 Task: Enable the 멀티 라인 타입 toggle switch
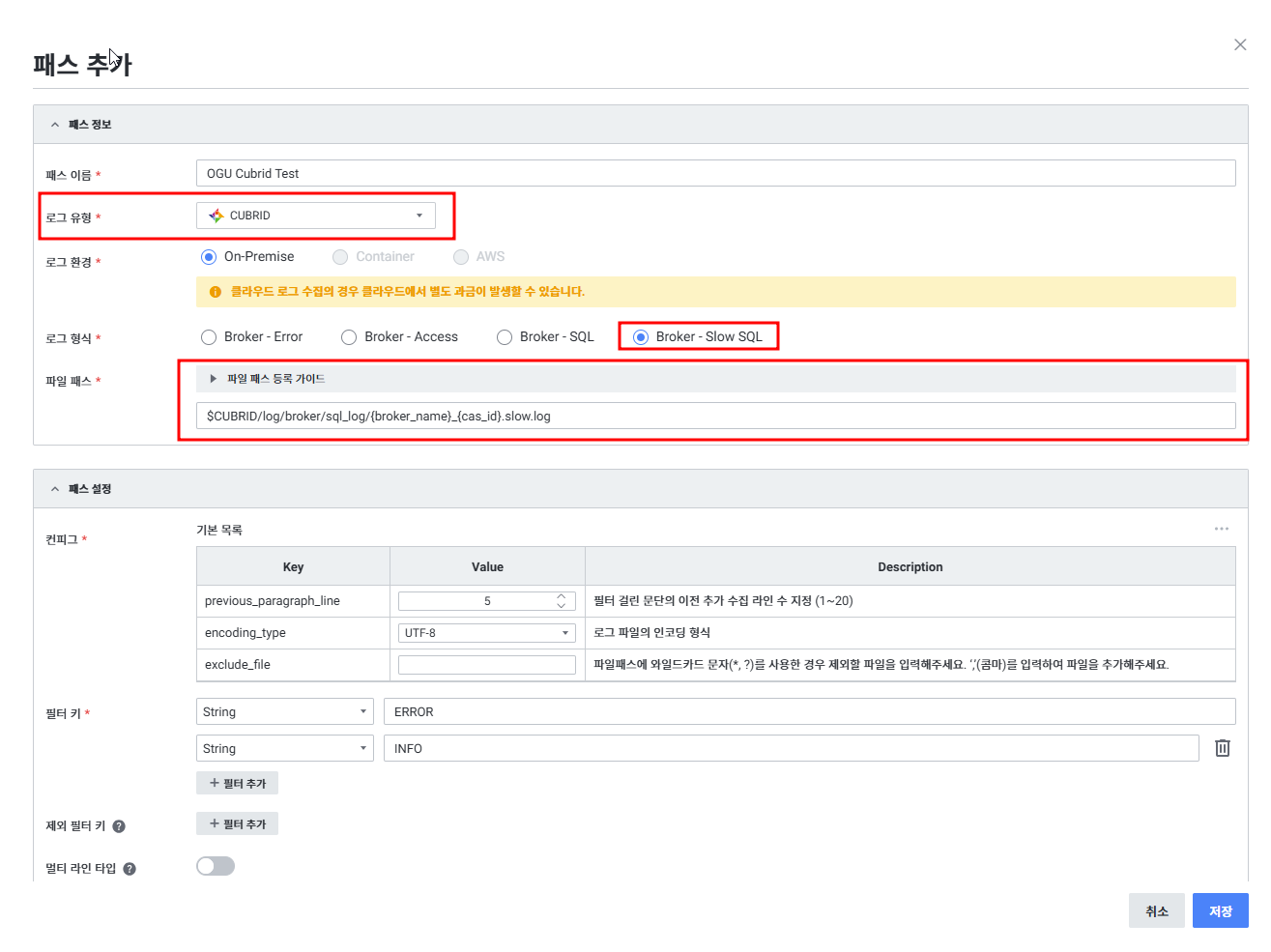click(x=216, y=866)
